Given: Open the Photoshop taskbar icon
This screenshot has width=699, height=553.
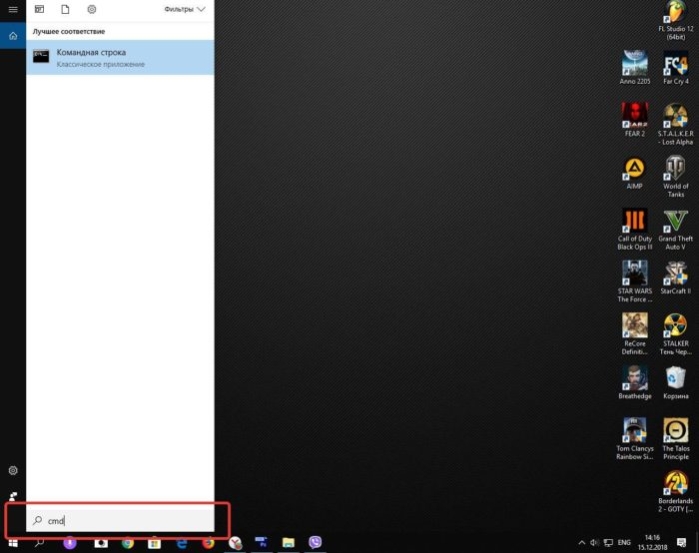Looking at the screenshot, I should (261, 542).
